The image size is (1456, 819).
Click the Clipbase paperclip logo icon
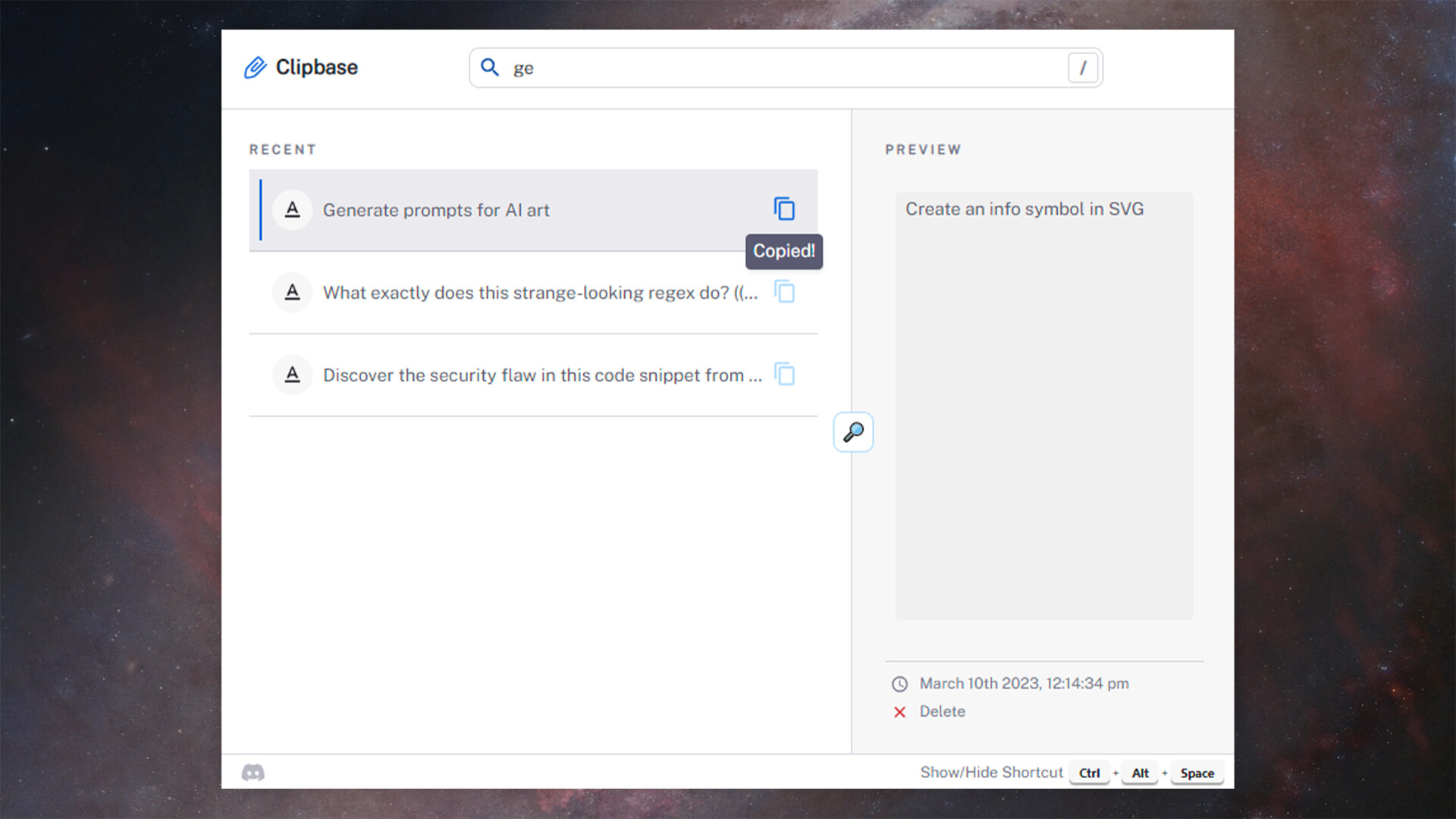point(256,67)
